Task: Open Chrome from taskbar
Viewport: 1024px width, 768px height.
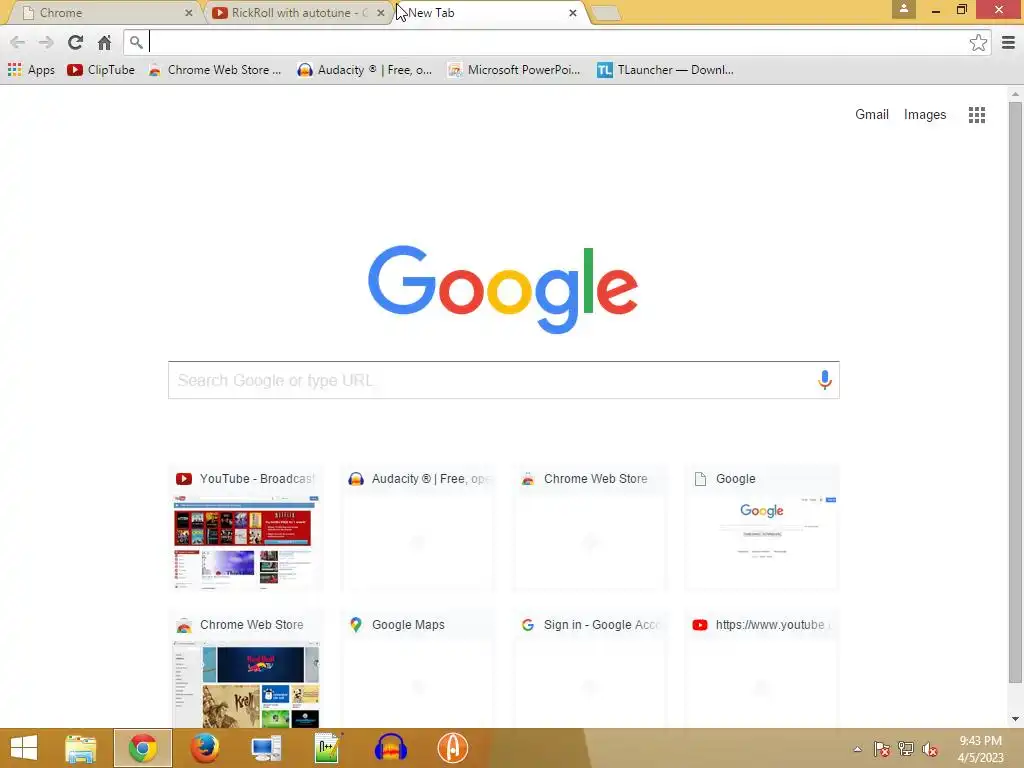Action: pos(142,748)
